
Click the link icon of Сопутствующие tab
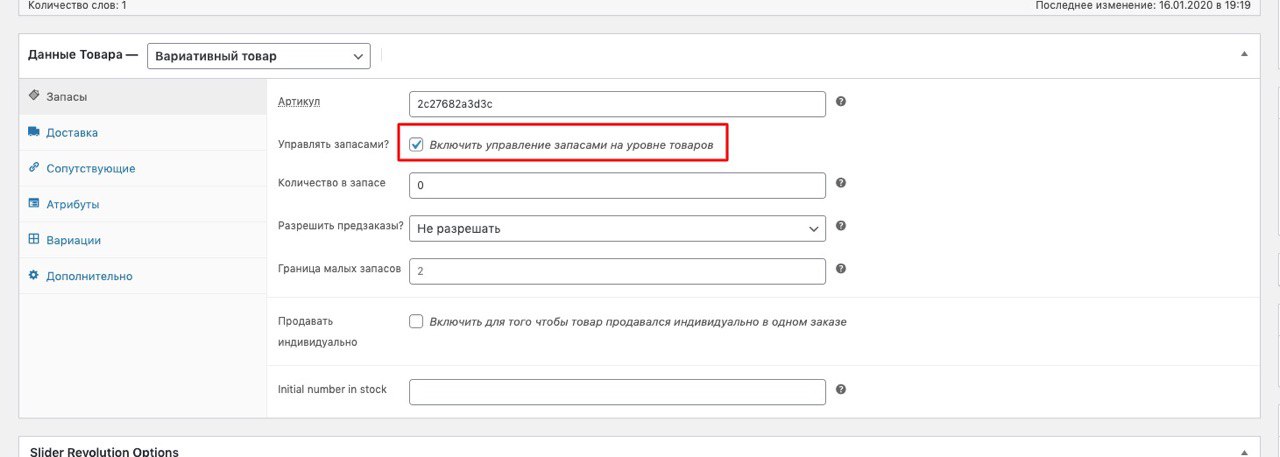[34, 168]
